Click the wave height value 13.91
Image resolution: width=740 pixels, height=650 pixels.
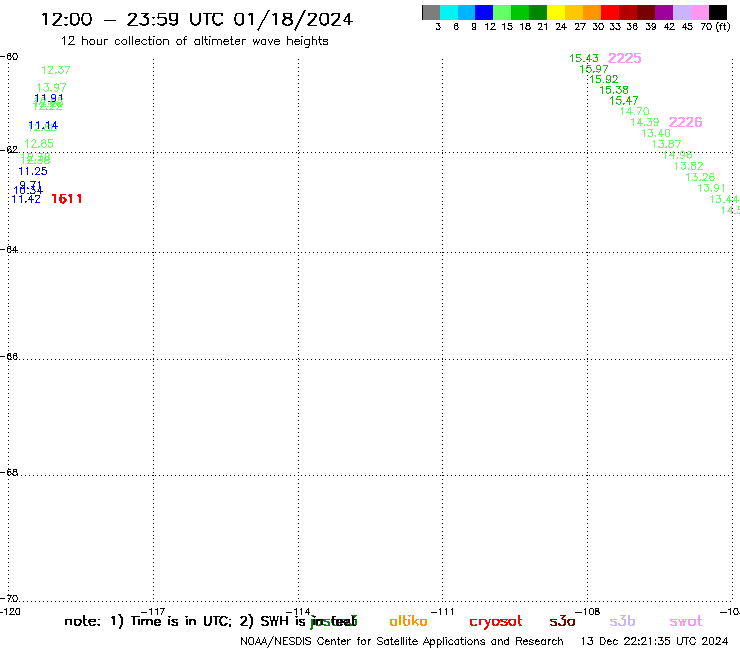pyautogui.click(x=712, y=188)
